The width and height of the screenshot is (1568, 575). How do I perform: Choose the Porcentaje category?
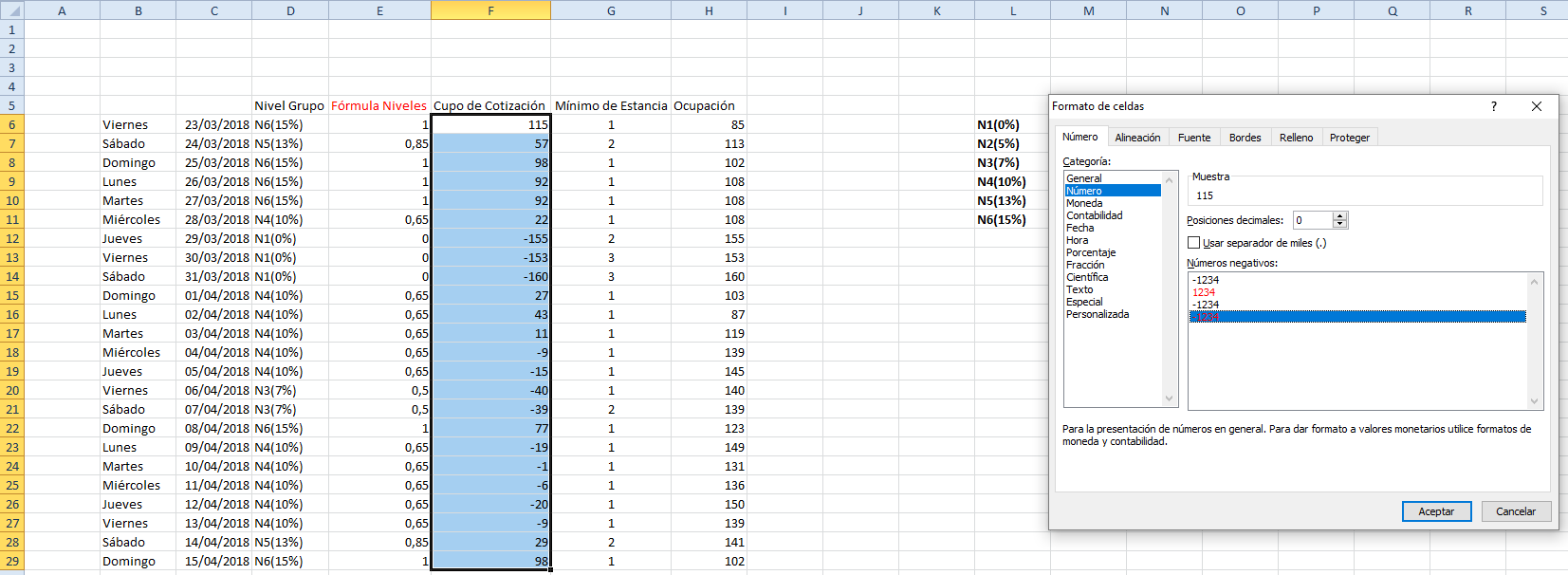1091,252
